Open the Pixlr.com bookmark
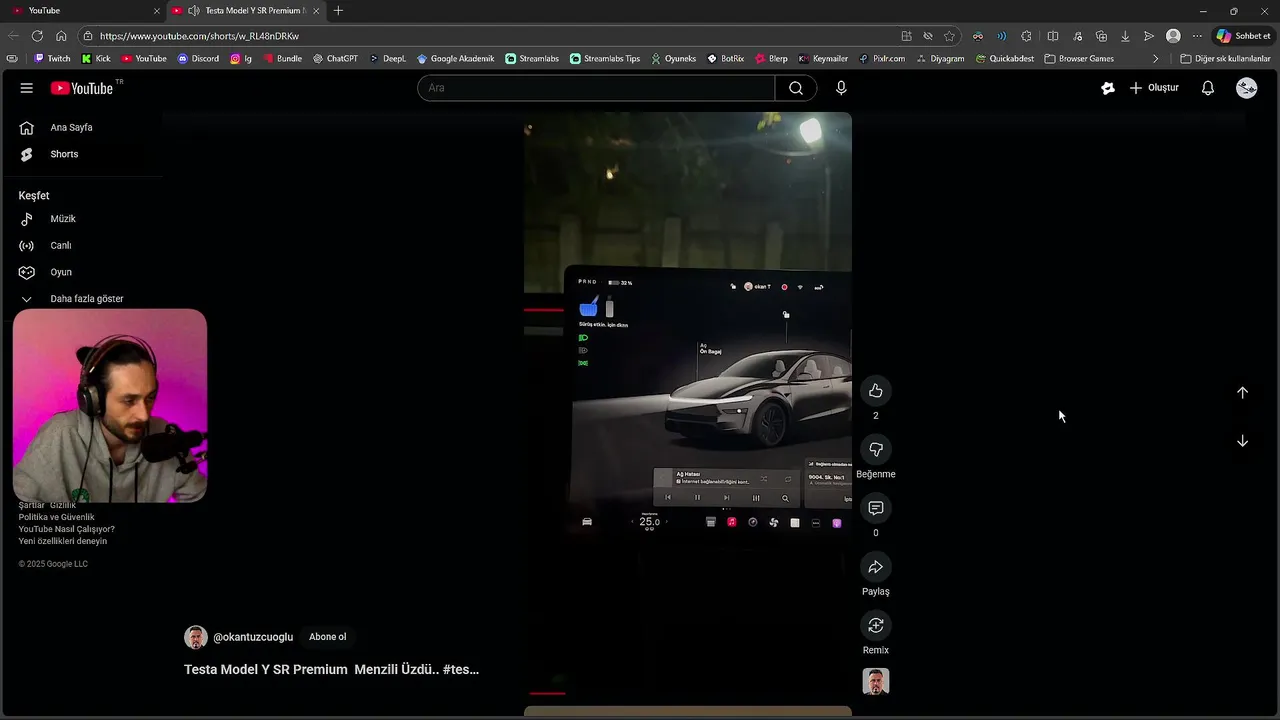The height and width of the screenshot is (720, 1280). (881, 59)
